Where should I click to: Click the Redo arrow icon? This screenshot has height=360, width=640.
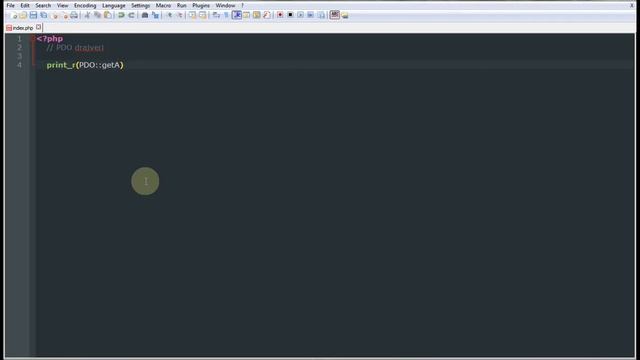pos(131,16)
